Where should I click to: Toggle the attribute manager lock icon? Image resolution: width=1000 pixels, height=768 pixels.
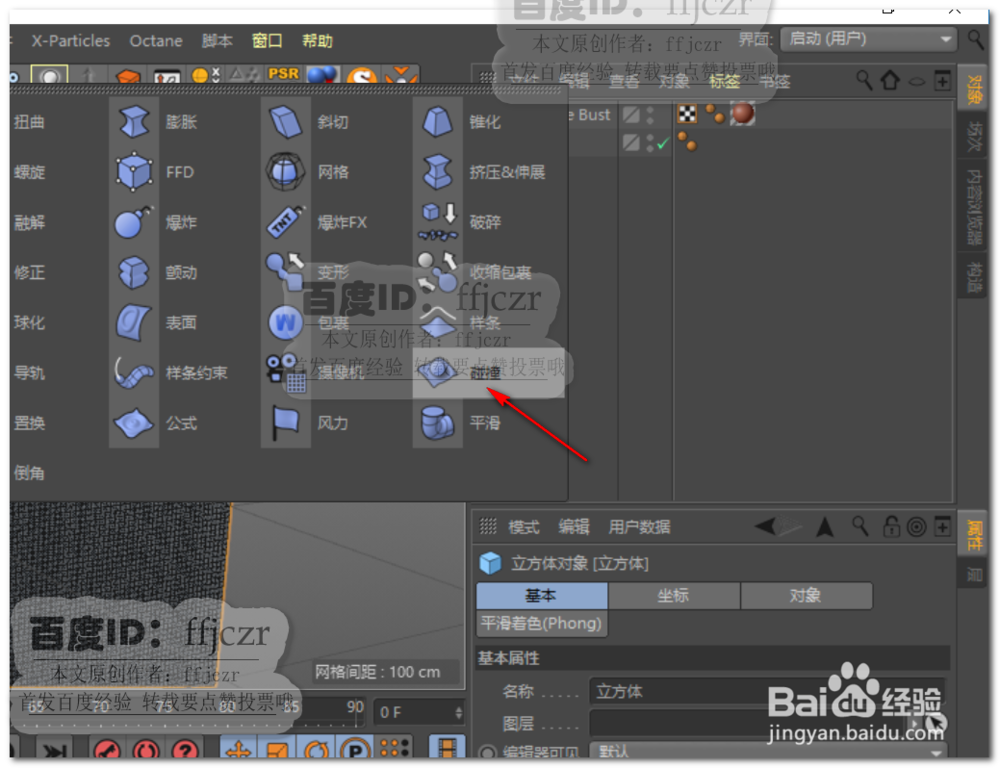(x=891, y=526)
